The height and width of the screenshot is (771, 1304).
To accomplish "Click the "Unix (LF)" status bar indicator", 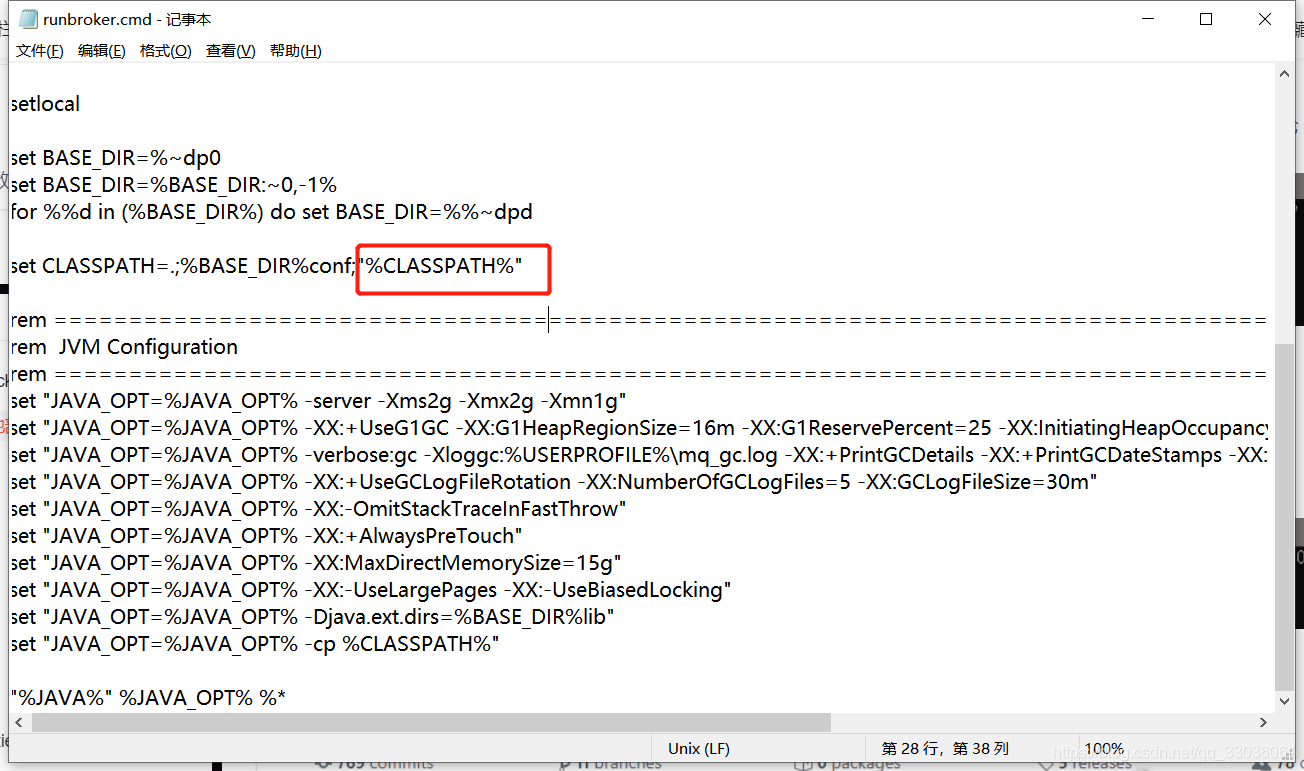I will coord(697,747).
